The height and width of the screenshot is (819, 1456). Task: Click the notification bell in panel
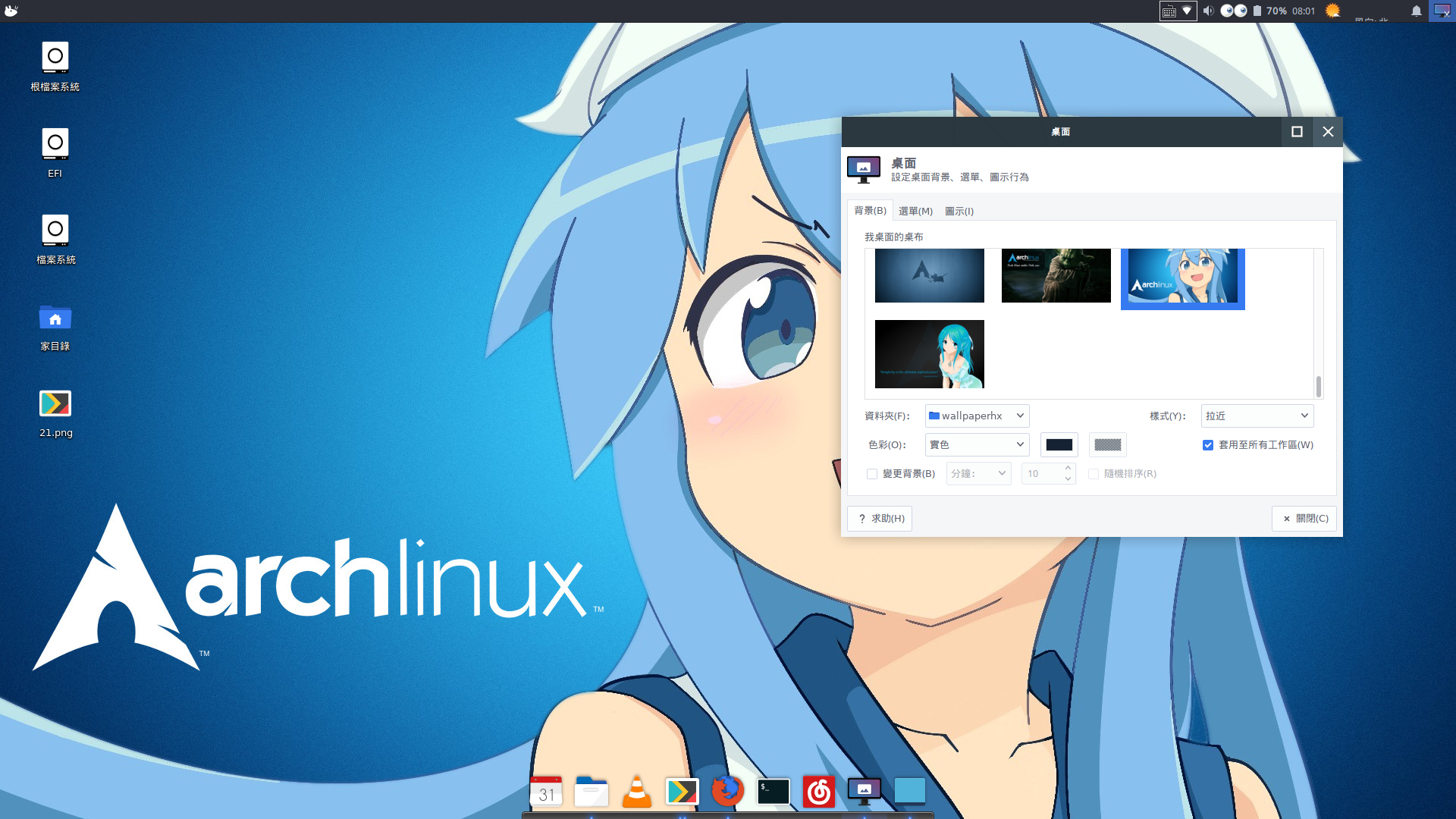tap(1416, 11)
